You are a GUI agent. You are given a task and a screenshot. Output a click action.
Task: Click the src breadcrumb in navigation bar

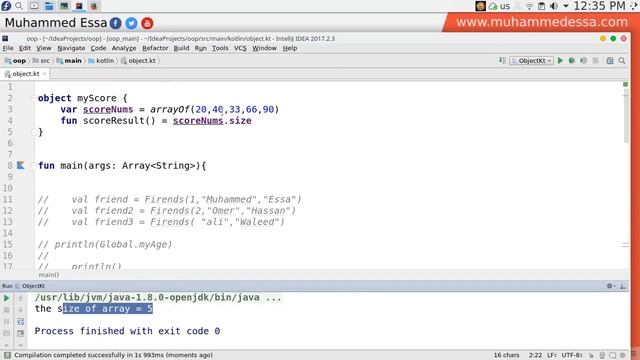tap(41, 61)
